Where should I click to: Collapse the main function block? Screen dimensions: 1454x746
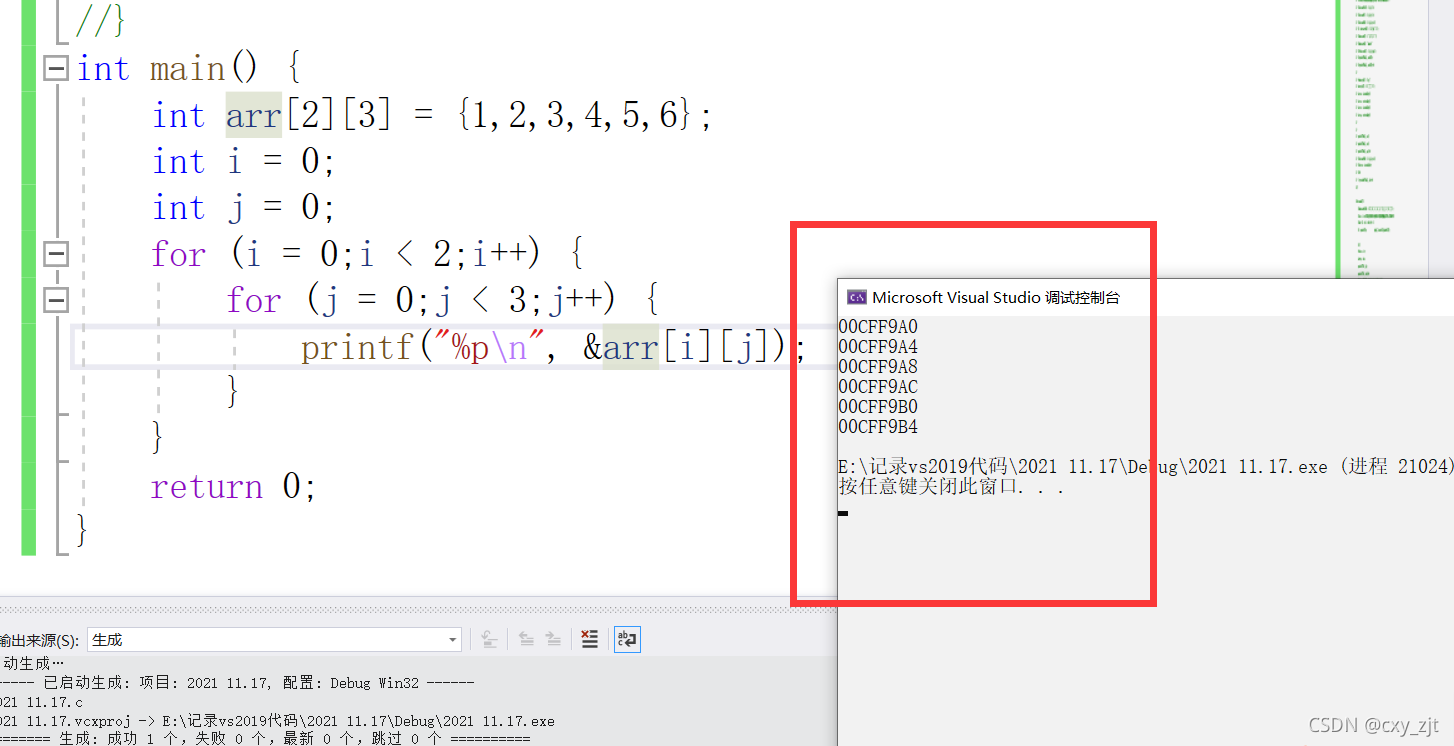pos(57,69)
